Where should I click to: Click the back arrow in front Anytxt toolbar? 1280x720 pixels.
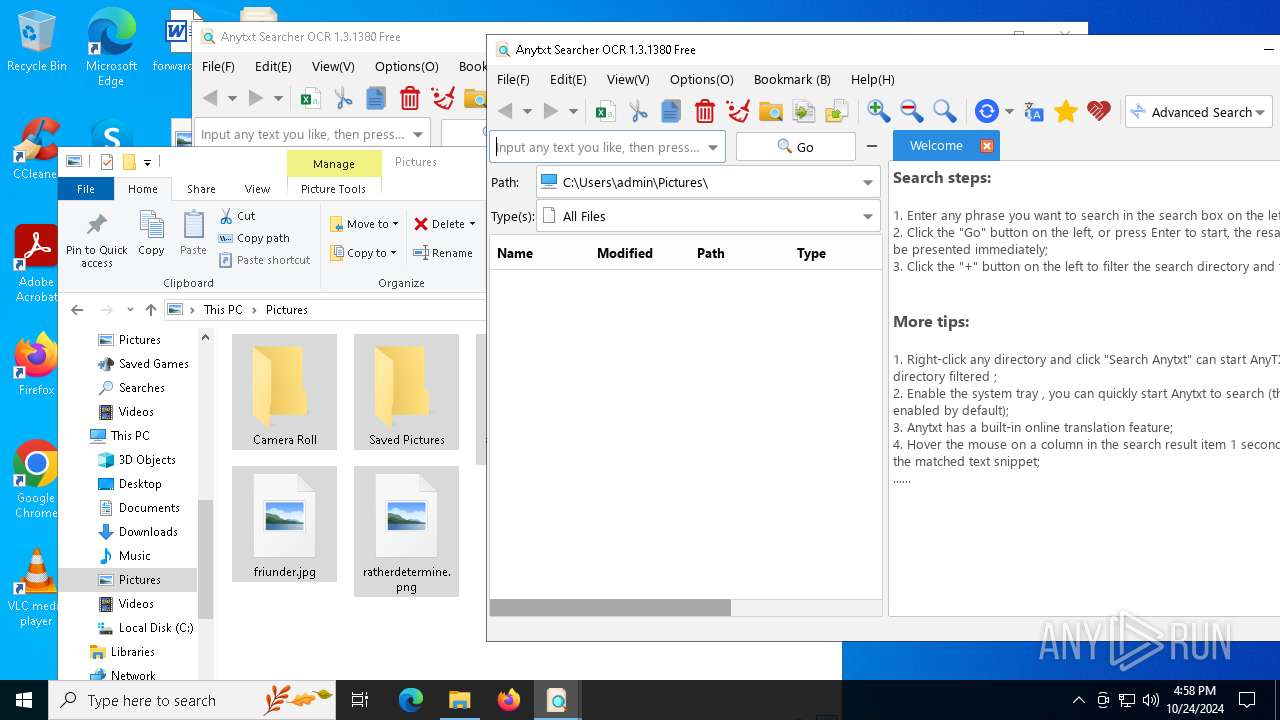pos(506,111)
